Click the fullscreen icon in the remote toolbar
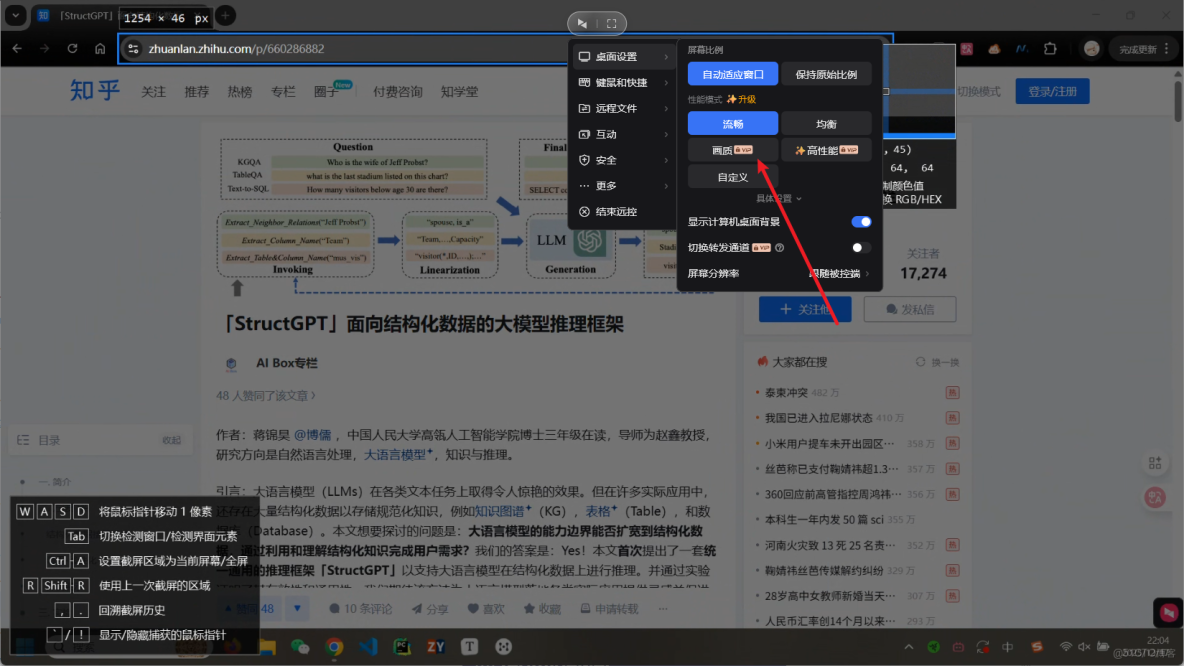The image size is (1184, 666). point(610,23)
